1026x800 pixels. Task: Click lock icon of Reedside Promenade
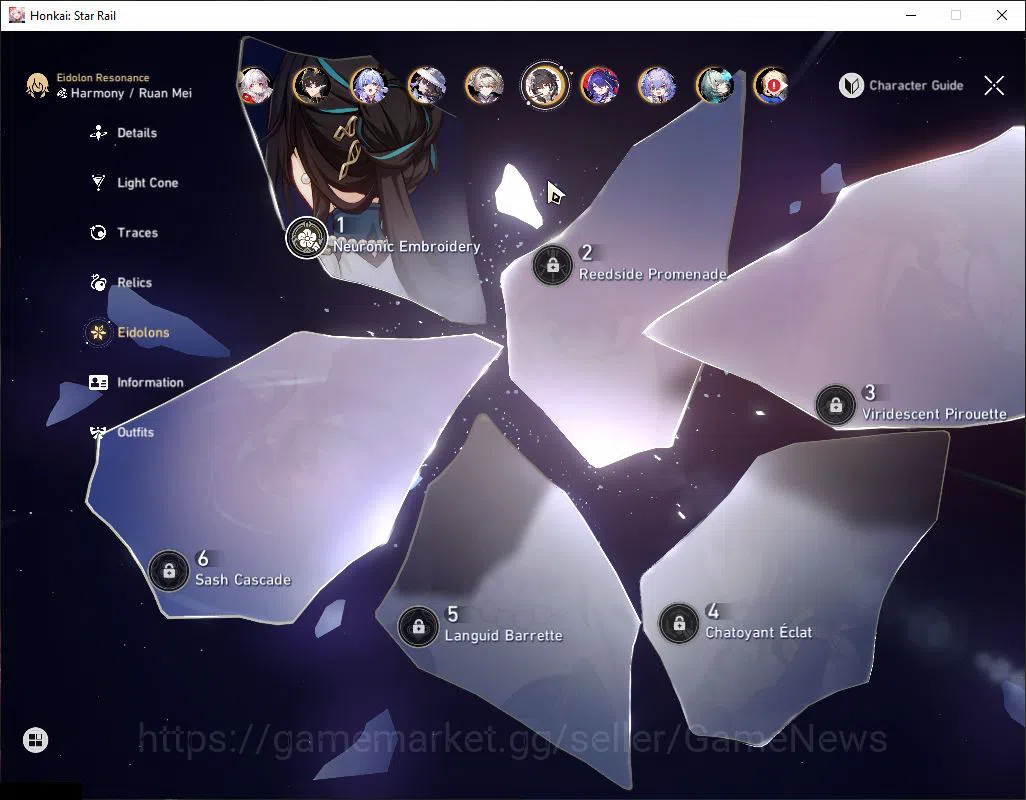click(552, 265)
